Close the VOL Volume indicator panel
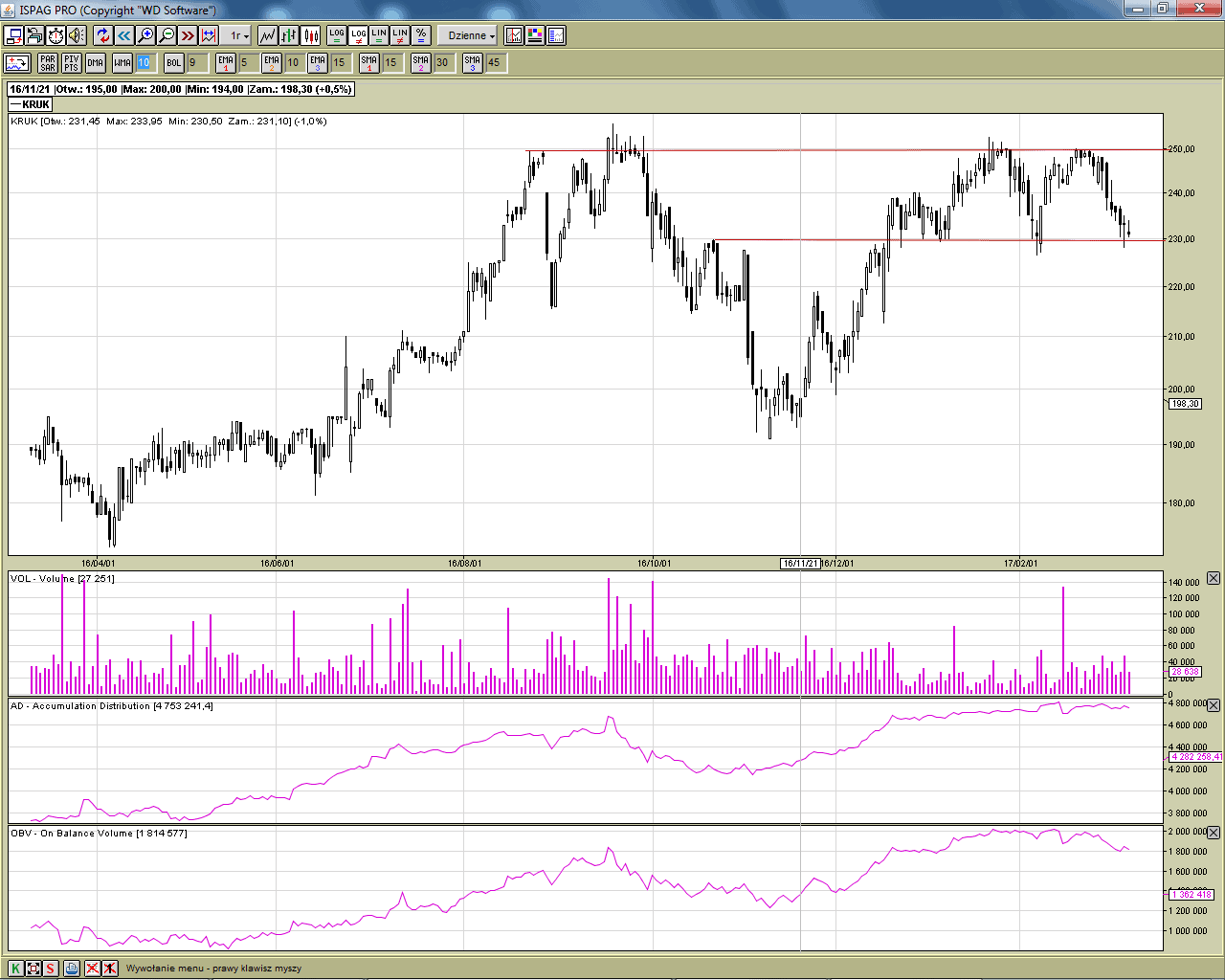 [1213, 578]
